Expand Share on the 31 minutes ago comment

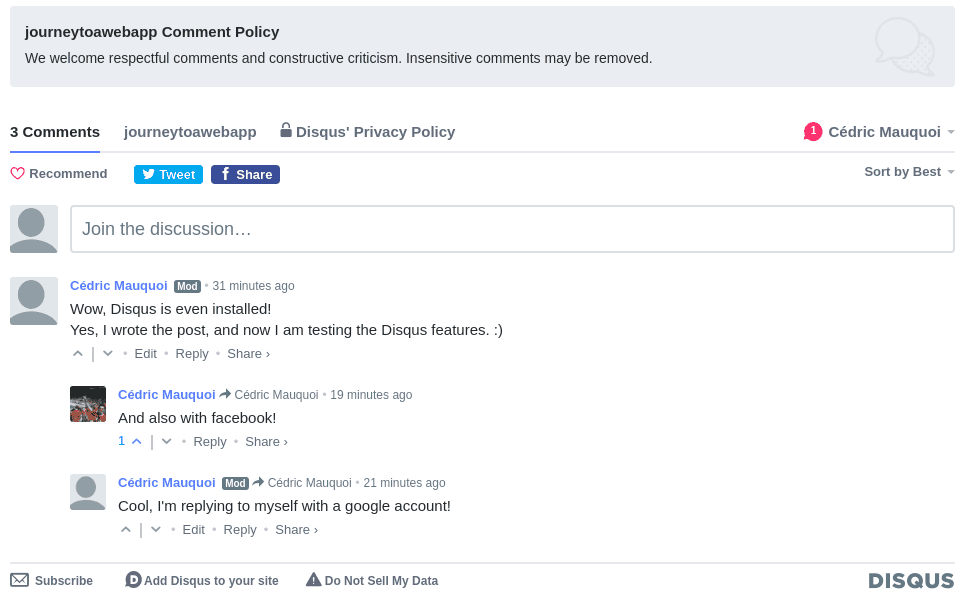[x=248, y=354]
